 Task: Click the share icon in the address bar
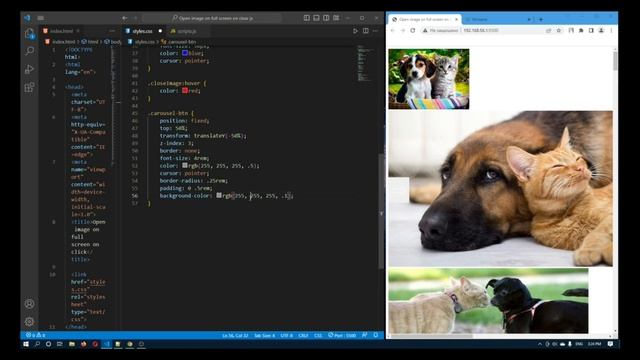coord(549,31)
